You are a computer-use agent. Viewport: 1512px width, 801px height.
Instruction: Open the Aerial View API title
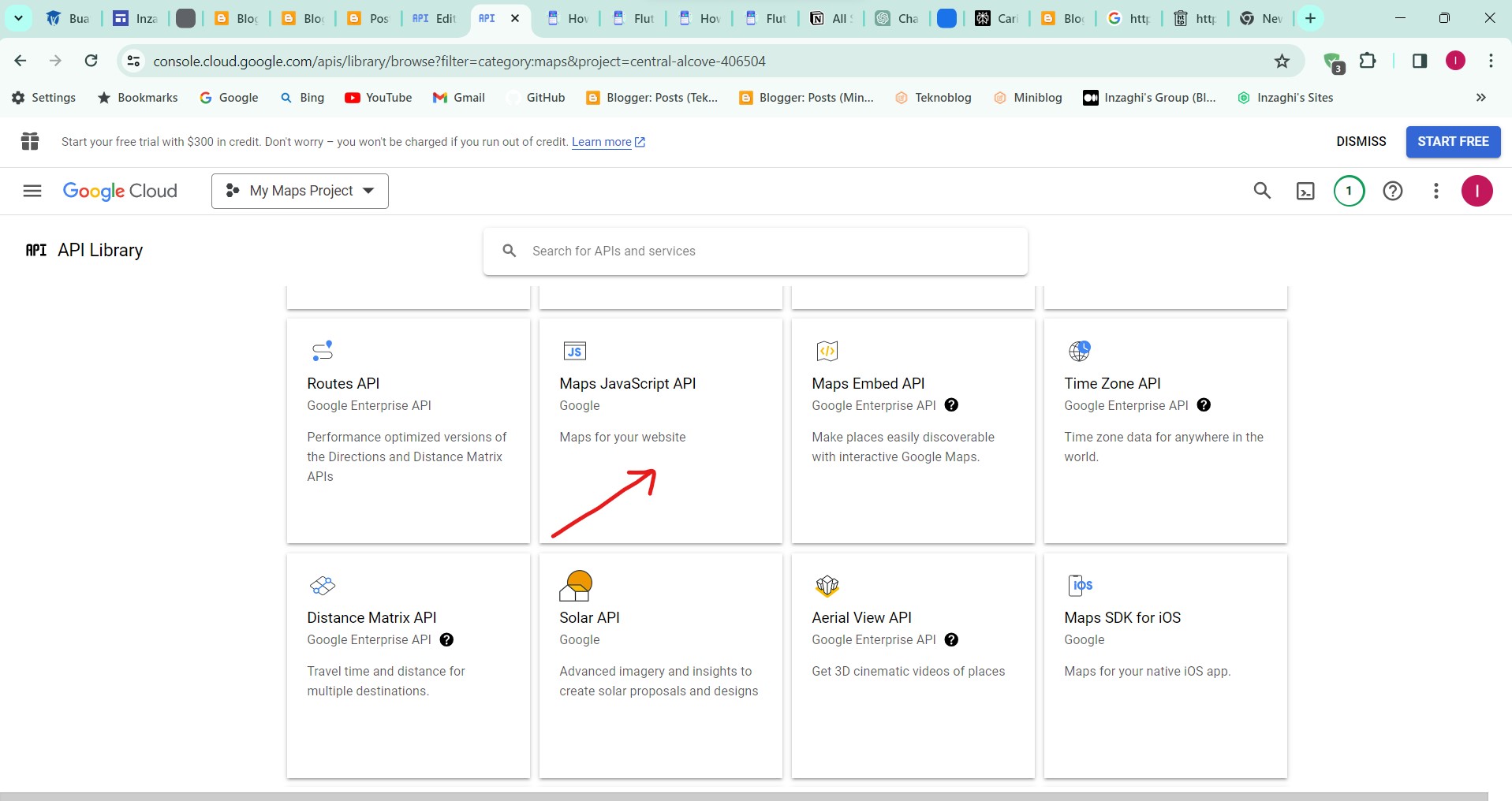tap(861, 617)
